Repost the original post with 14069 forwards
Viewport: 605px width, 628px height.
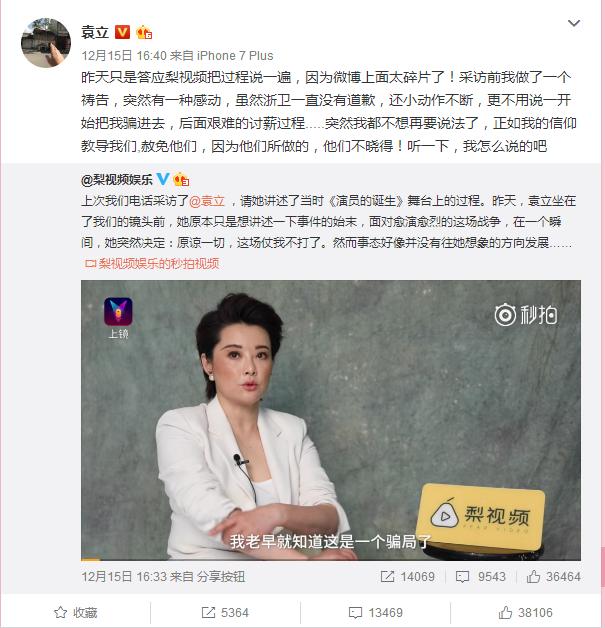pyautogui.click(x=407, y=576)
